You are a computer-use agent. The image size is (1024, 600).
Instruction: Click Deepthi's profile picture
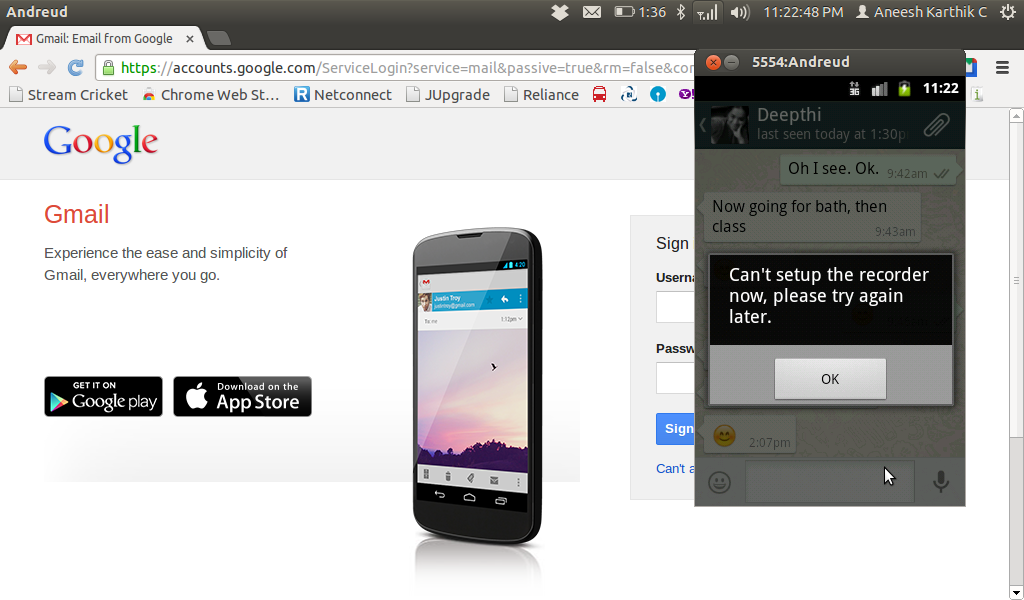click(729, 125)
